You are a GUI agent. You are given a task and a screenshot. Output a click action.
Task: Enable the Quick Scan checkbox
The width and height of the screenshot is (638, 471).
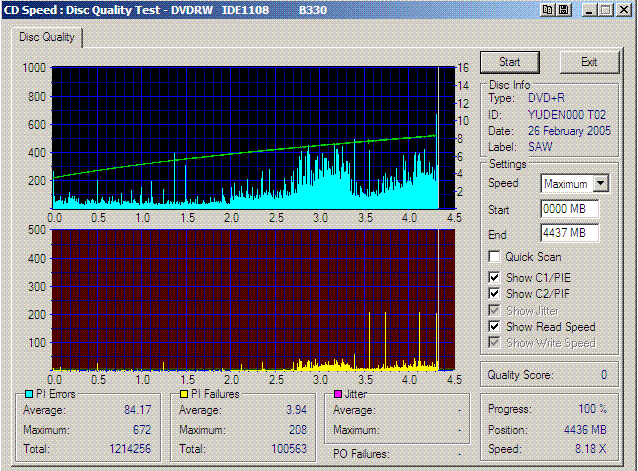click(x=494, y=257)
